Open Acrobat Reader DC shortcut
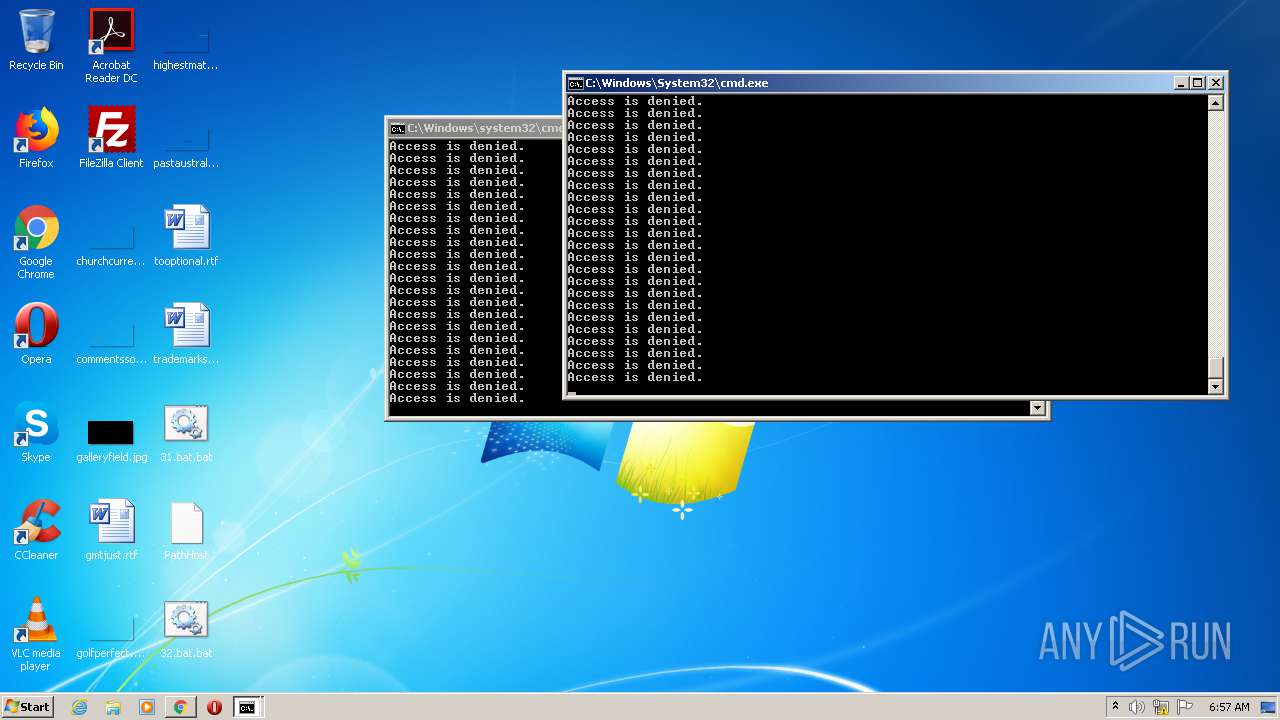1280x720 pixels. click(x=111, y=46)
